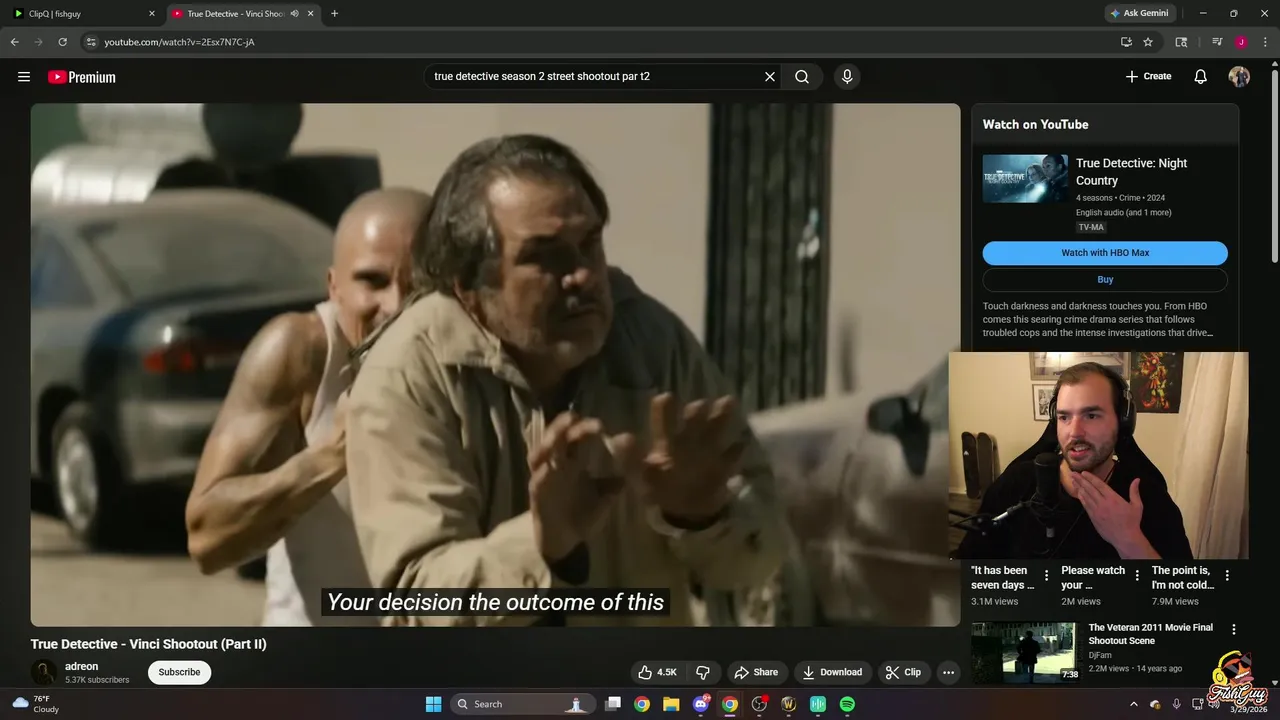The width and height of the screenshot is (1280, 720).
Task: Dislike the video with thumbs down
Action: click(x=703, y=672)
